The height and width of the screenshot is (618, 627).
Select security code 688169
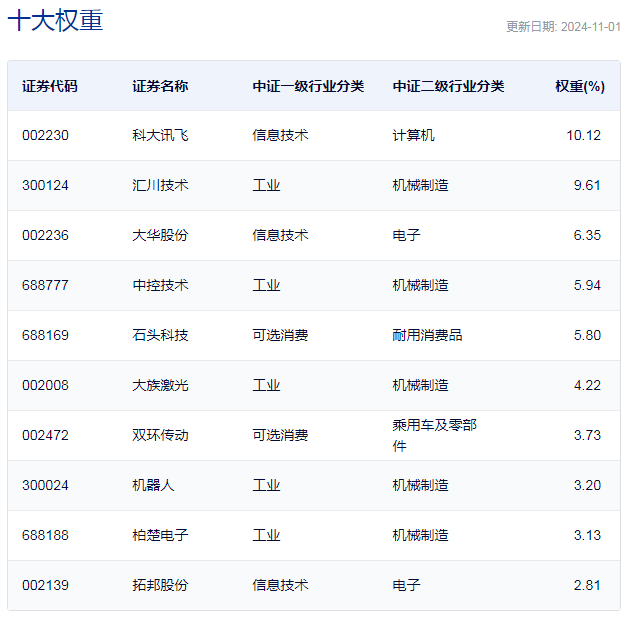click(46, 335)
